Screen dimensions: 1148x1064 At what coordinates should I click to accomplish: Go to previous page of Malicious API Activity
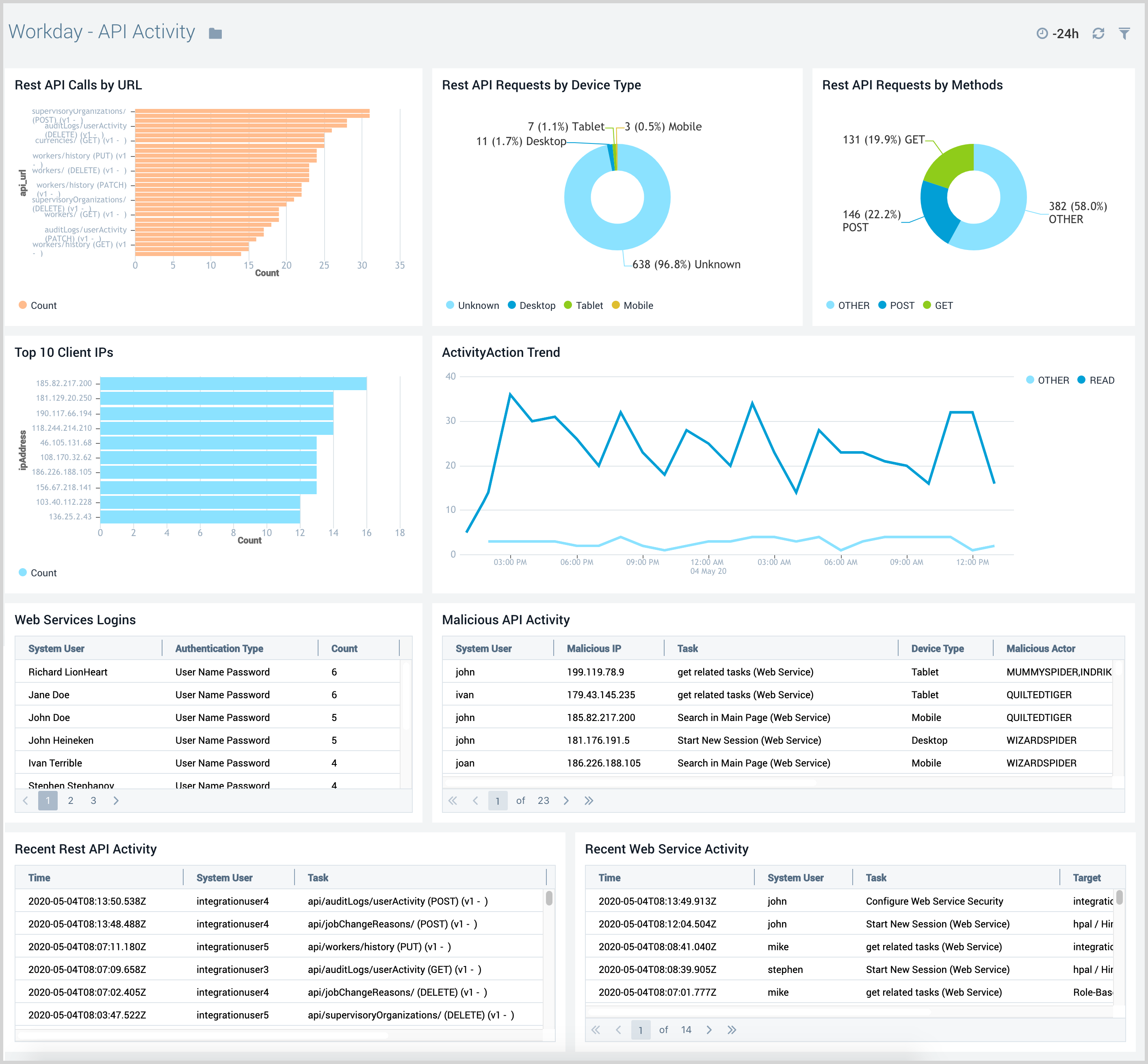point(476,800)
